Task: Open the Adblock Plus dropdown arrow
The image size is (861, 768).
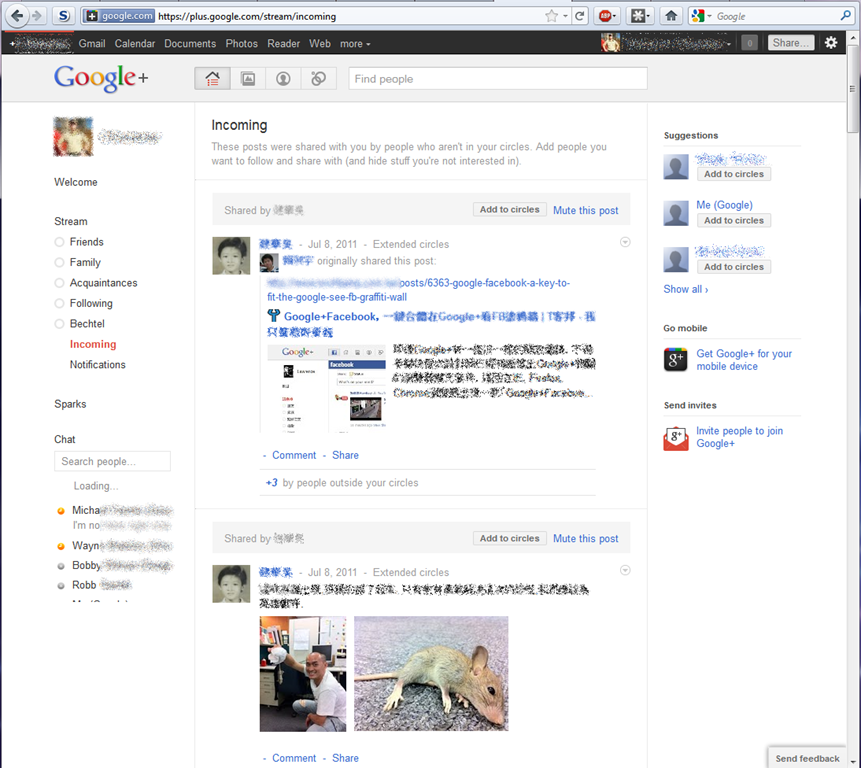Action: (x=614, y=16)
